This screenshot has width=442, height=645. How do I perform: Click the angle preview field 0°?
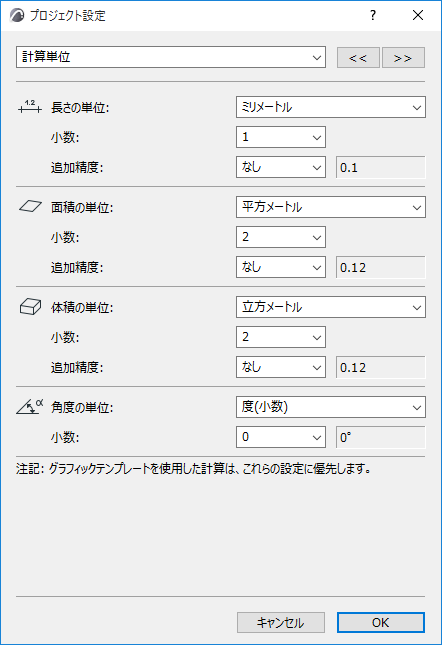click(x=381, y=437)
